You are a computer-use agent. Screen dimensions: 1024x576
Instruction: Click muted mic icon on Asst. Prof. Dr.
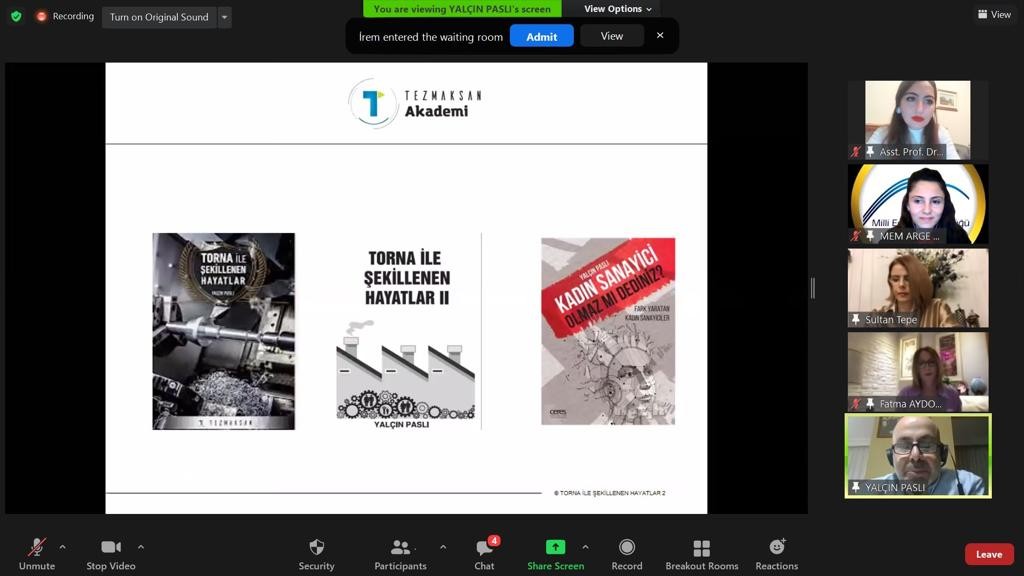856,152
